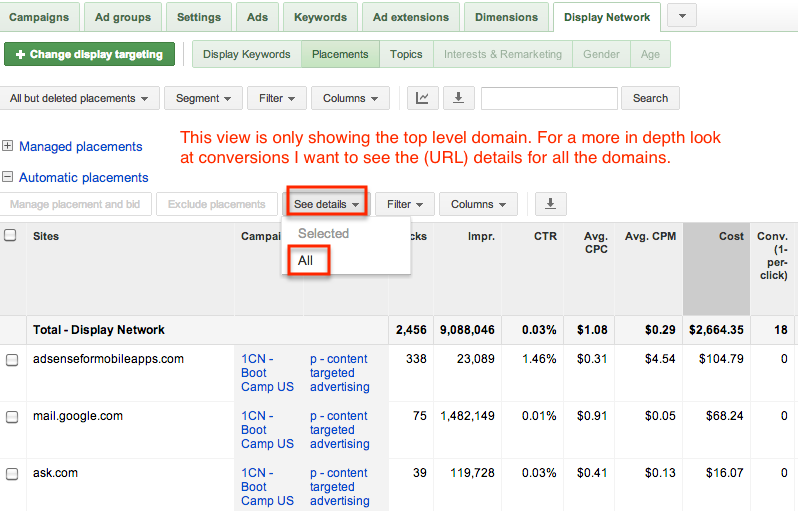The height and width of the screenshot is (511, 798).
Task: Sort by the CTR column header
Action: [545, 236]
